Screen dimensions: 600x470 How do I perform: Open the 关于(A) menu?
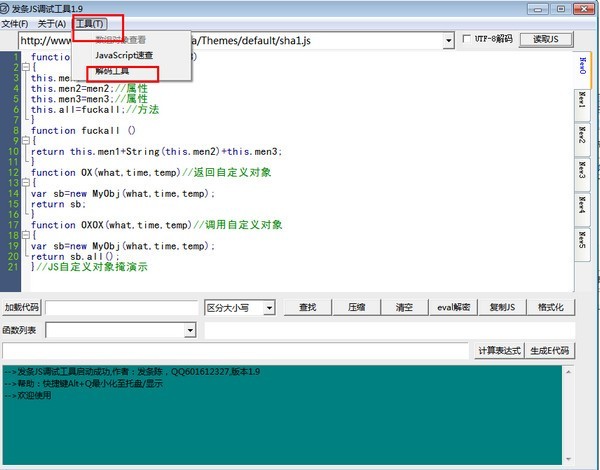[x=52, y=24]
